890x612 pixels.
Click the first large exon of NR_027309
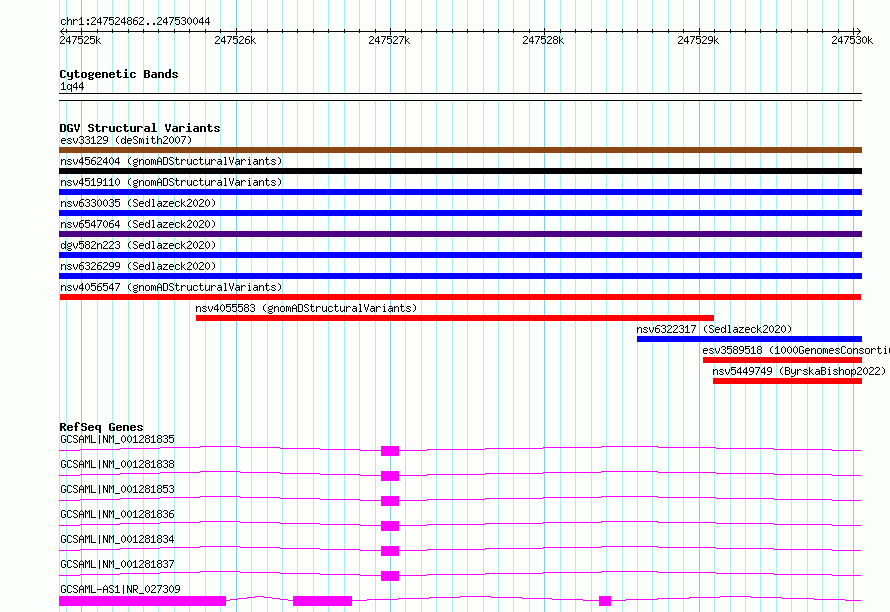[x=142, y=601]
